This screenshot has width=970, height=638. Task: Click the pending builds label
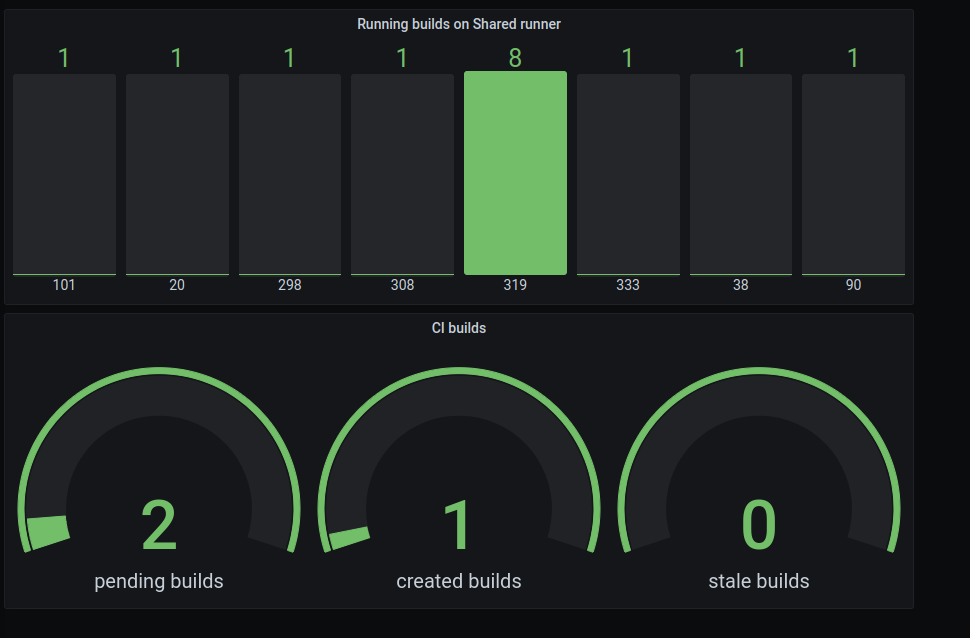point(158,581)
